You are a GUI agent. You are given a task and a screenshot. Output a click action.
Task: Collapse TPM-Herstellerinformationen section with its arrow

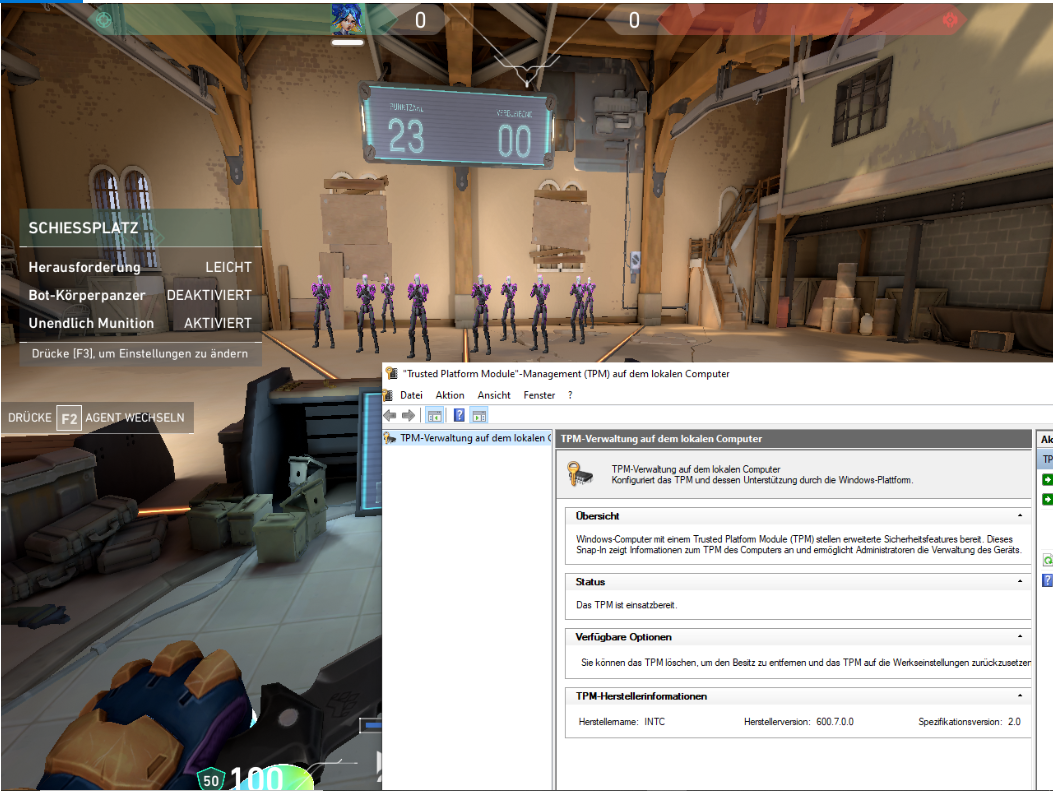tap(1020, 696)
